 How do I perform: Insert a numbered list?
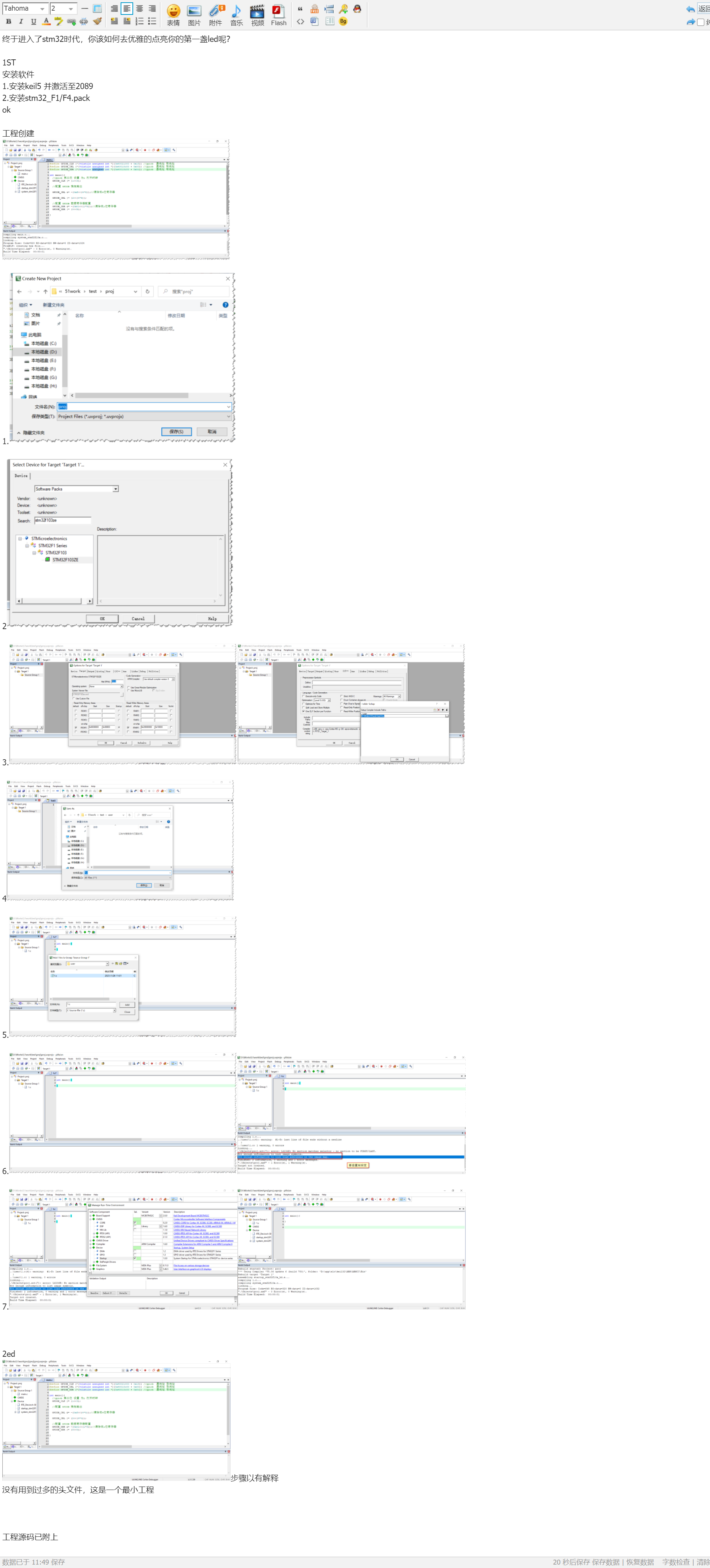pos(139,21)
